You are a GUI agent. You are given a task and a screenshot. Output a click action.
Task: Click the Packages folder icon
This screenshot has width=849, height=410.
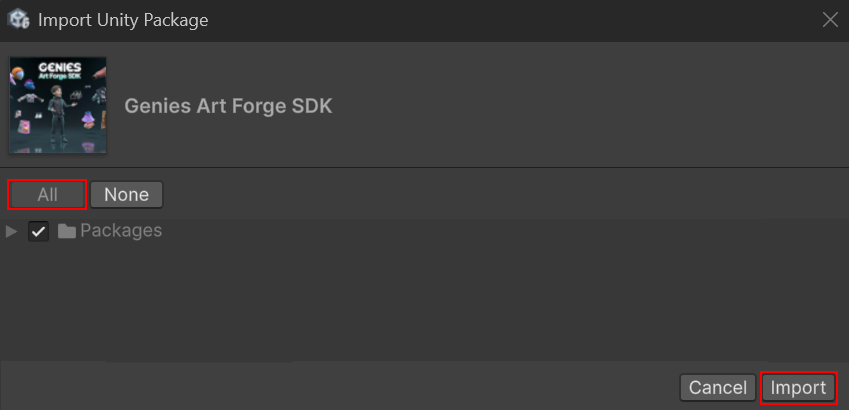coord(67,232)
